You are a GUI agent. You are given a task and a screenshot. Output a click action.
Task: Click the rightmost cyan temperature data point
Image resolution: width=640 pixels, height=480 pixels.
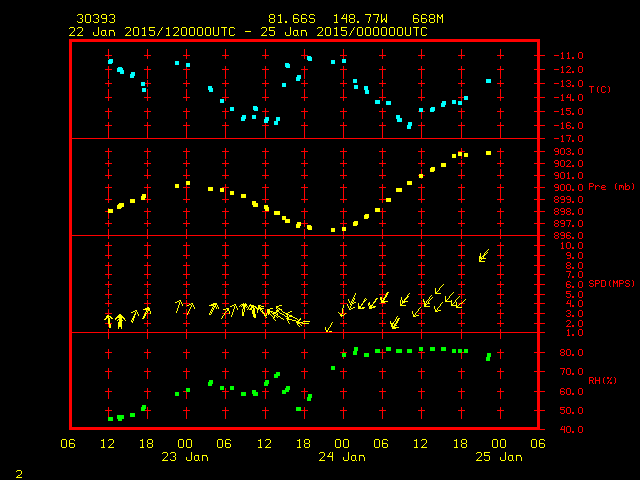click(x=488, y=81)
